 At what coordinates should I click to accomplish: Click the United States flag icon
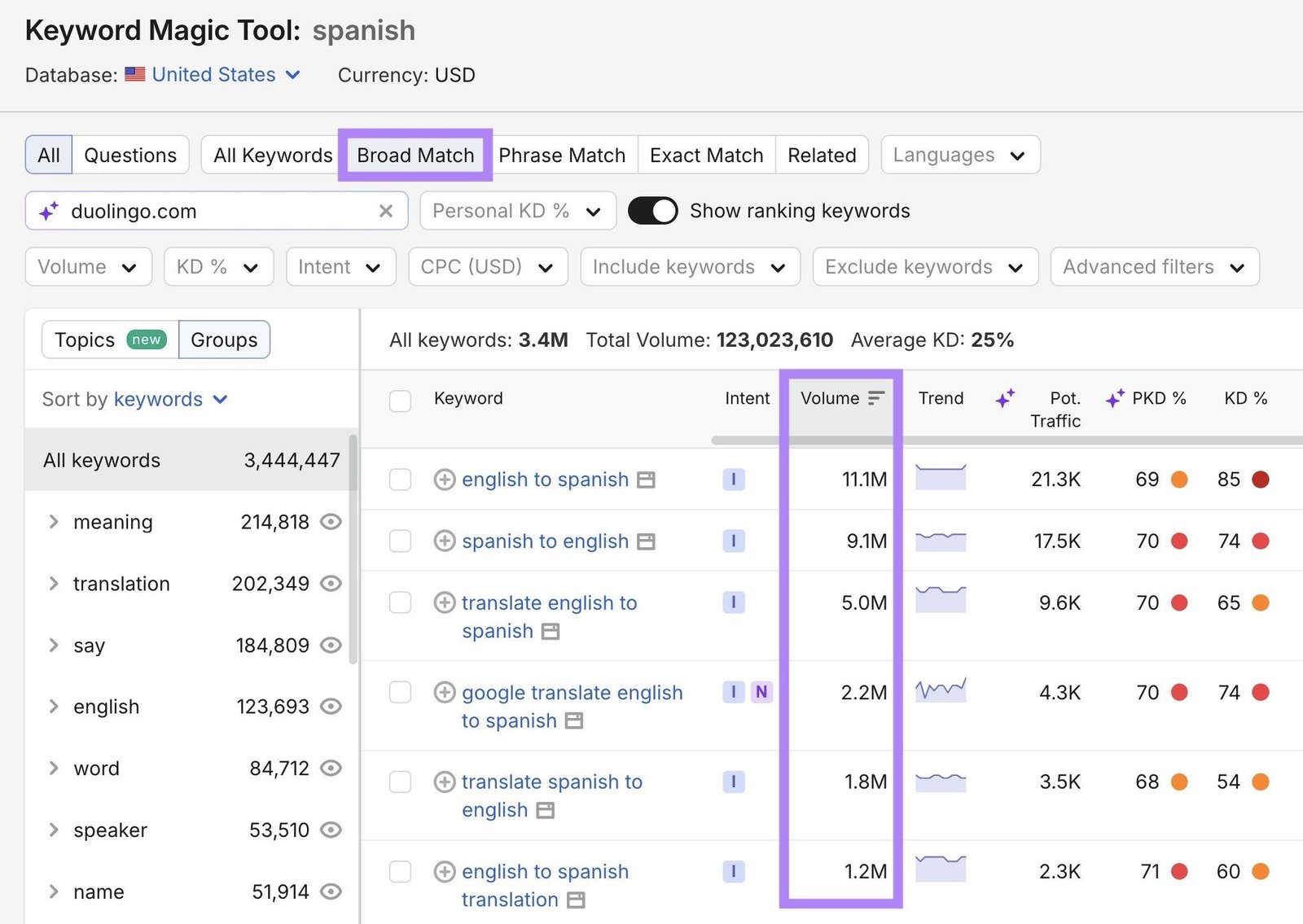point(135,75)
